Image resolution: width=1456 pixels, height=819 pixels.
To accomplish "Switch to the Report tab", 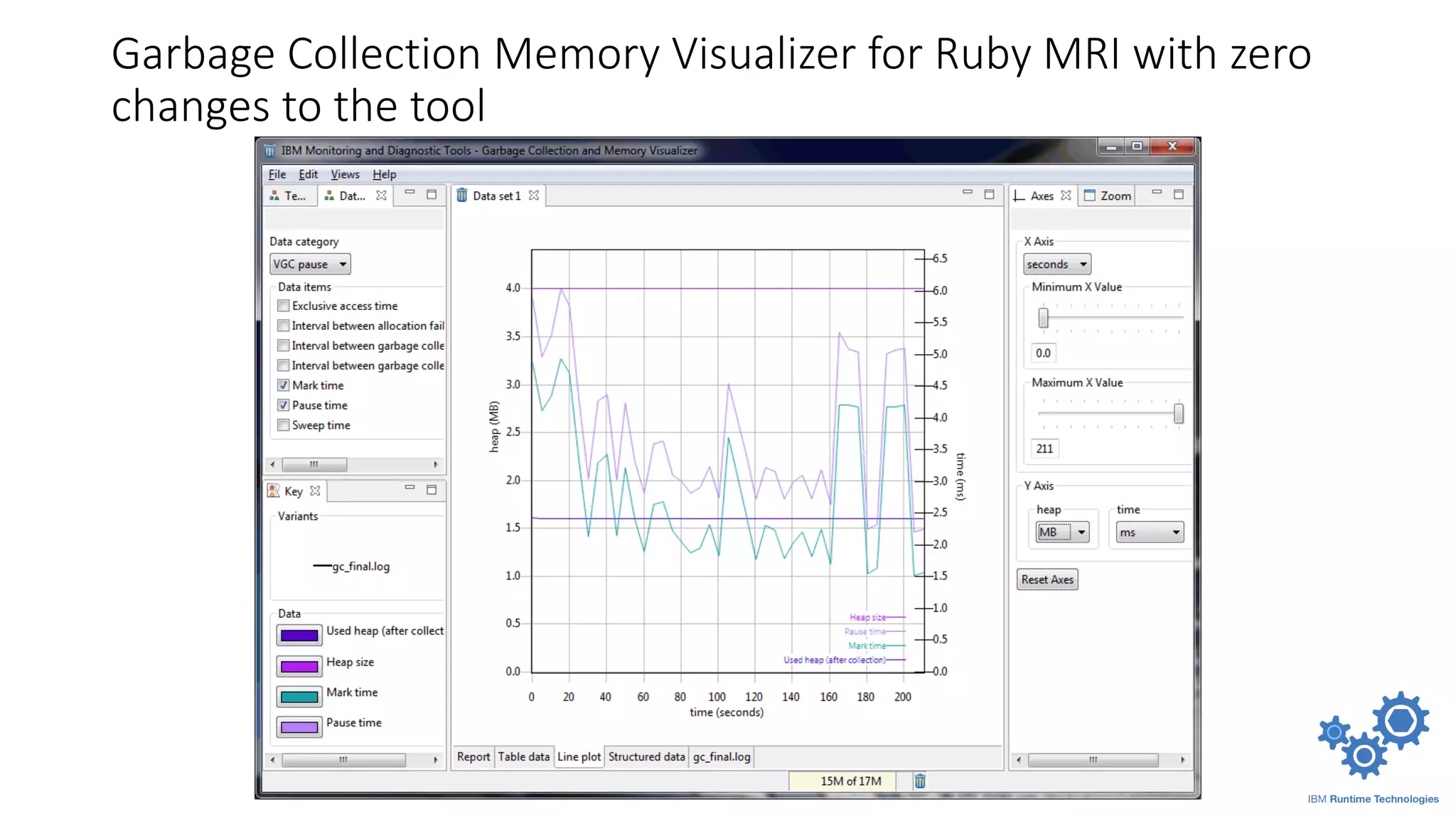I will click(473, 756).
